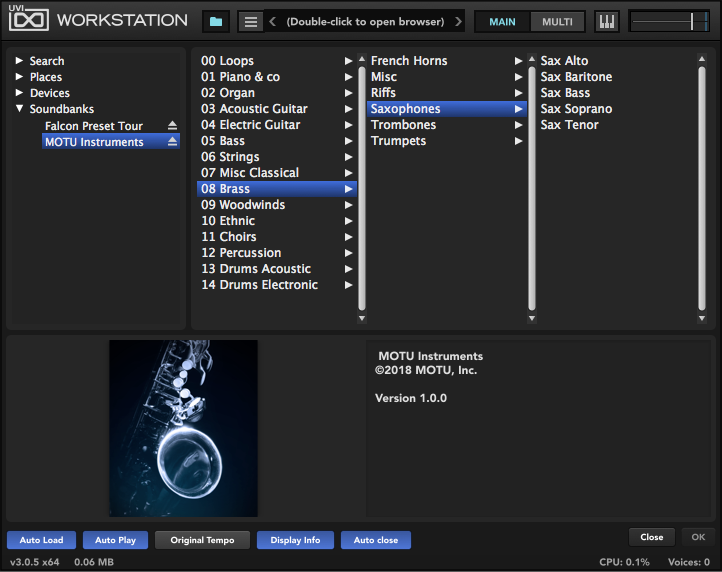Open Sax Soprano preset folder
The height and width of the screenshot is (572, 722).
coord(576,109)
